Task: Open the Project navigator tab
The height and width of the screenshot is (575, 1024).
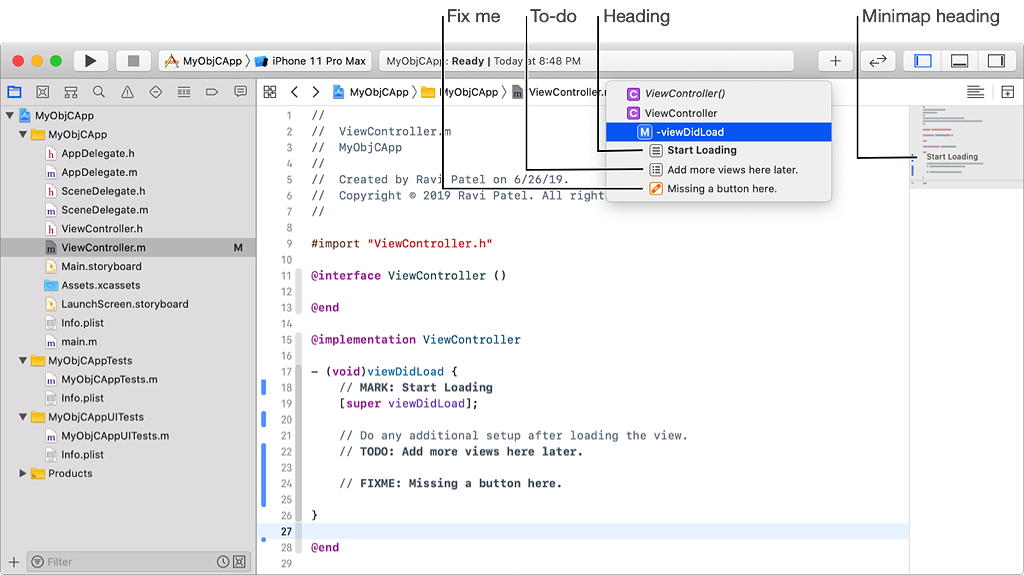Action: click(14, 92)
